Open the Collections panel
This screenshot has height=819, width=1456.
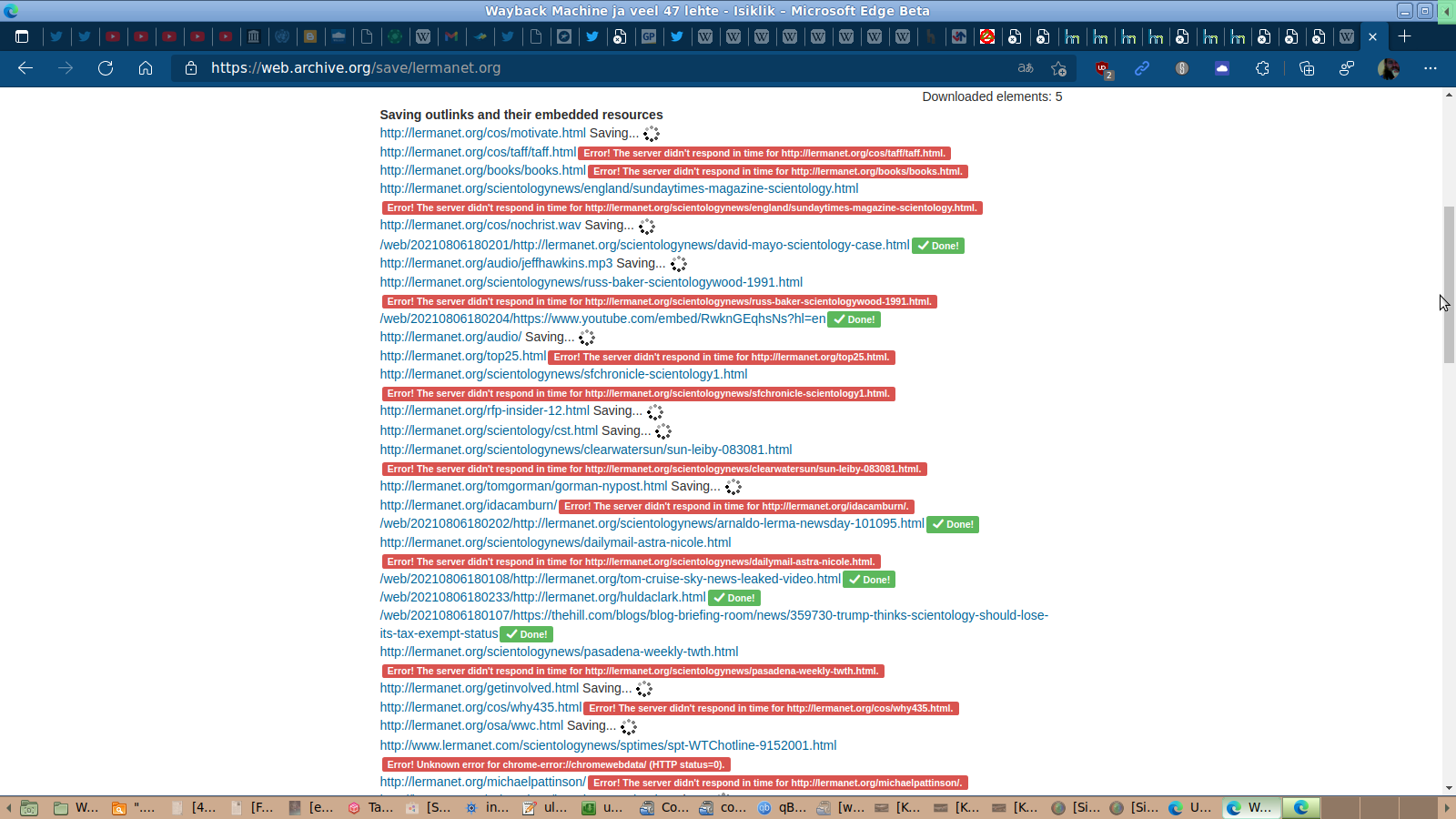coord(1307,68)
